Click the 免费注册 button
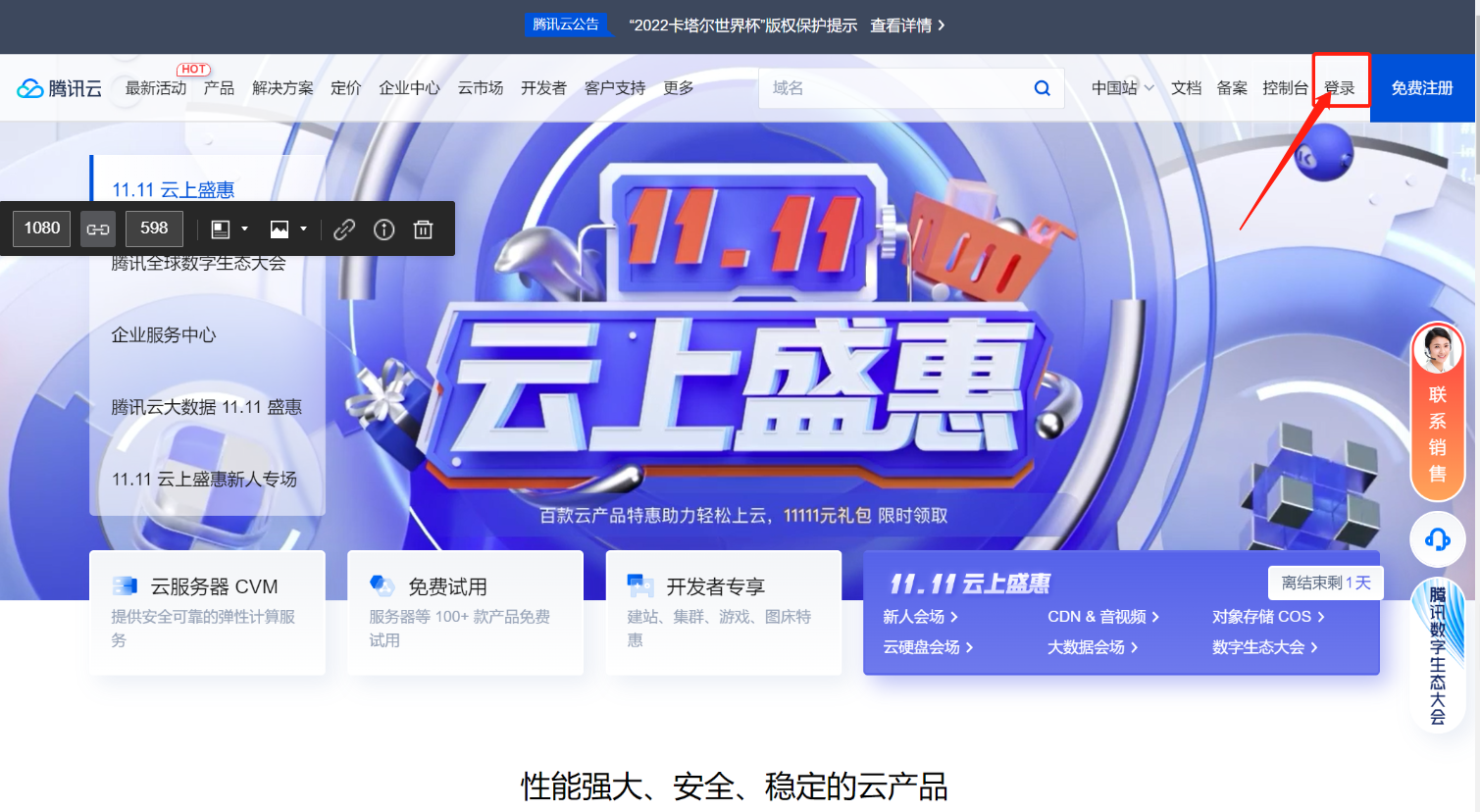 tap(1422, 88)
